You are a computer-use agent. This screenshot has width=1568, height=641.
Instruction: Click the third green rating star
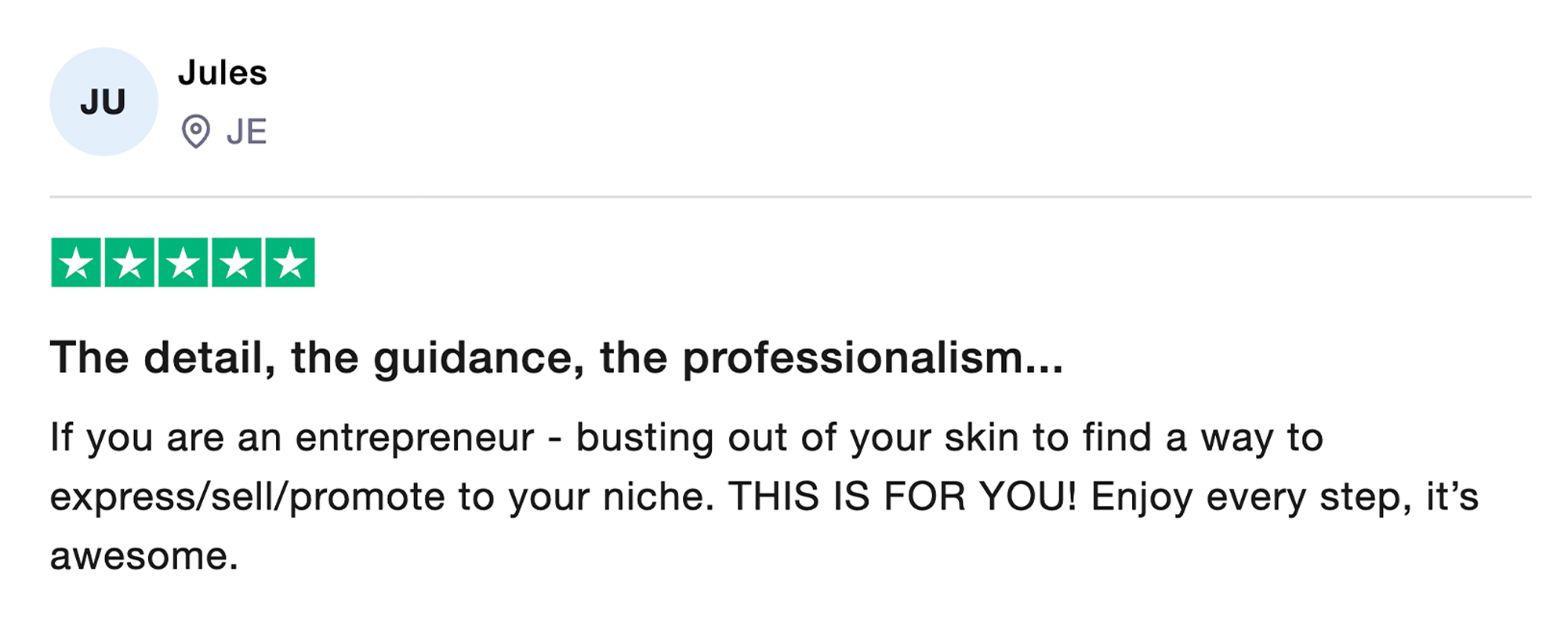coord(183,262)
